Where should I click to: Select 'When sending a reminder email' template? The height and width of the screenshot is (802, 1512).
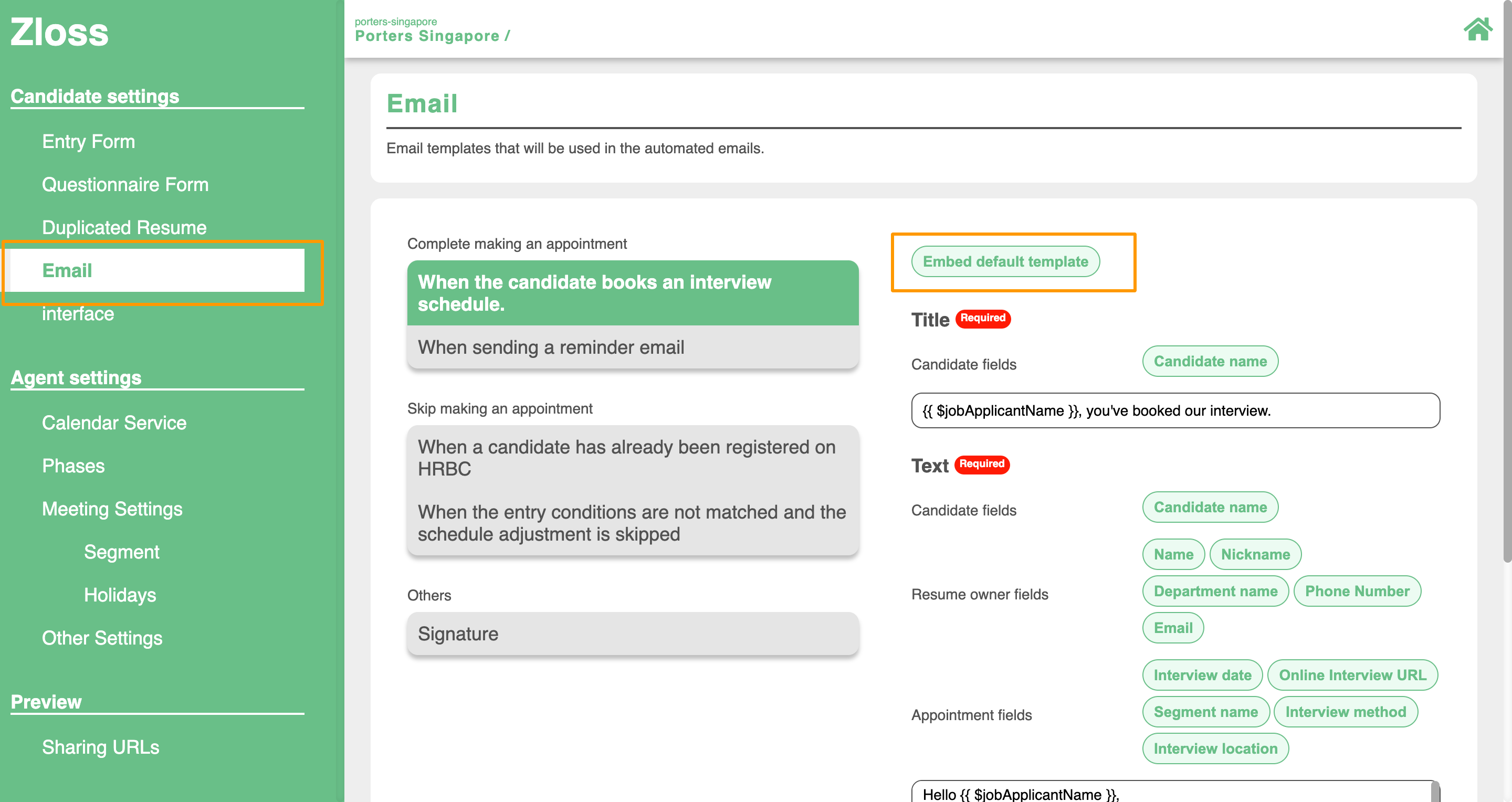tap(633, 347)
